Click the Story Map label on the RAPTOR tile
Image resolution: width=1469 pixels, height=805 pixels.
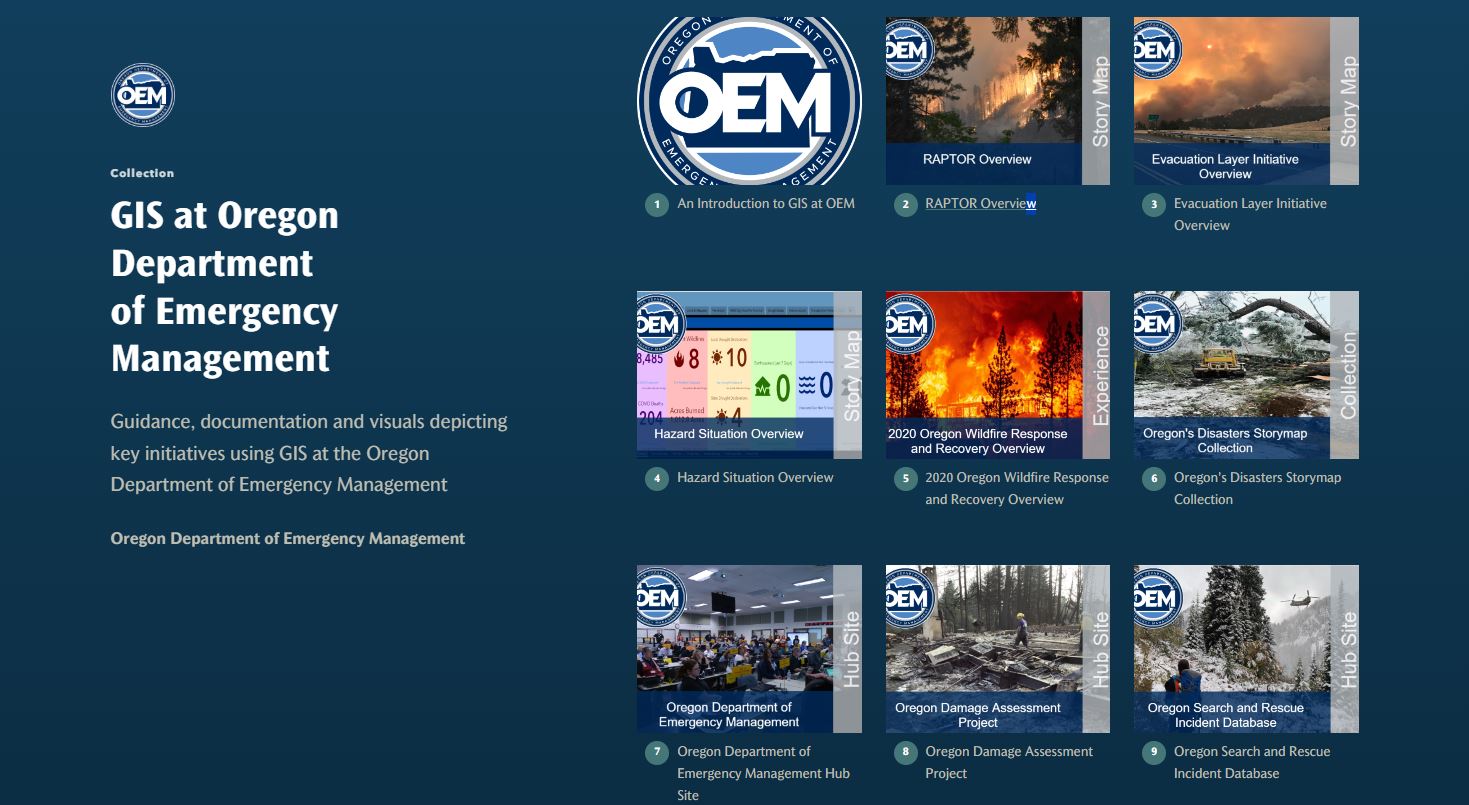tap(1102, 100)
